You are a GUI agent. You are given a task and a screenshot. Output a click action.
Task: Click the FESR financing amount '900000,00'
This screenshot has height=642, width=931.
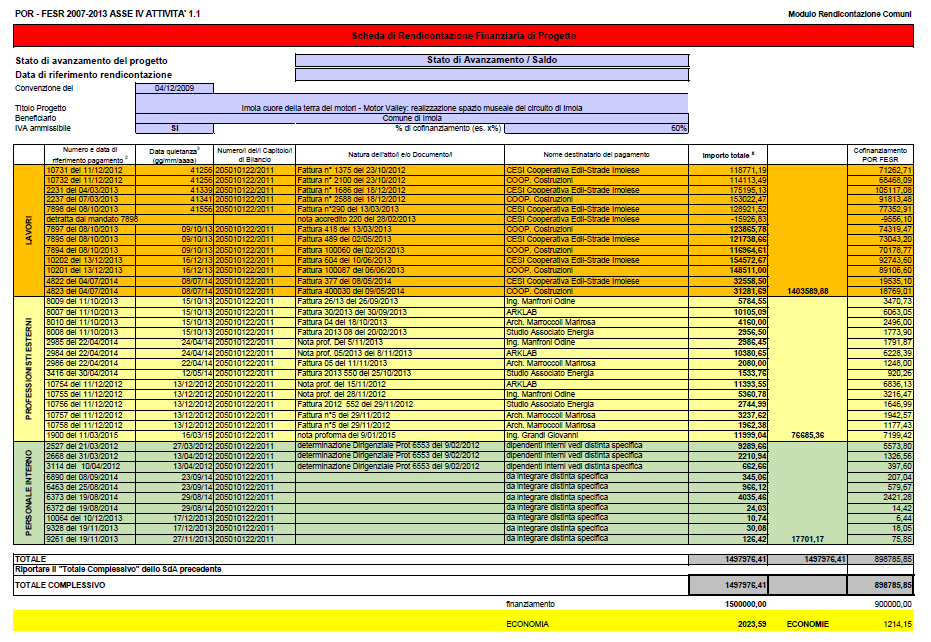click(x=893, y=604)
